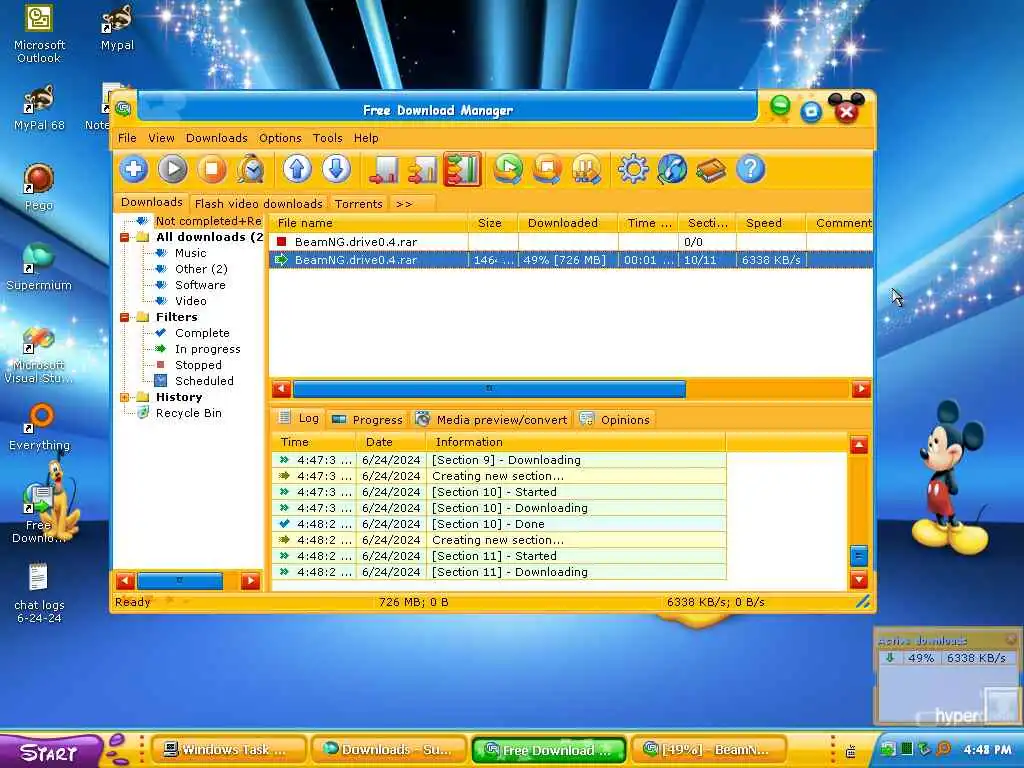Switch to the Progress tab
The width and height of the screenshot is (1024, 768).
coord(367,419)
